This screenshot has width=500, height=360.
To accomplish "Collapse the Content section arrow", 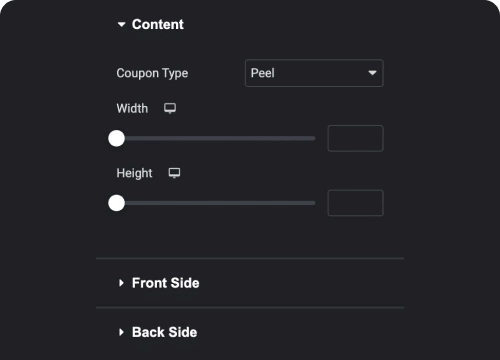I will [x=122, y=24].
